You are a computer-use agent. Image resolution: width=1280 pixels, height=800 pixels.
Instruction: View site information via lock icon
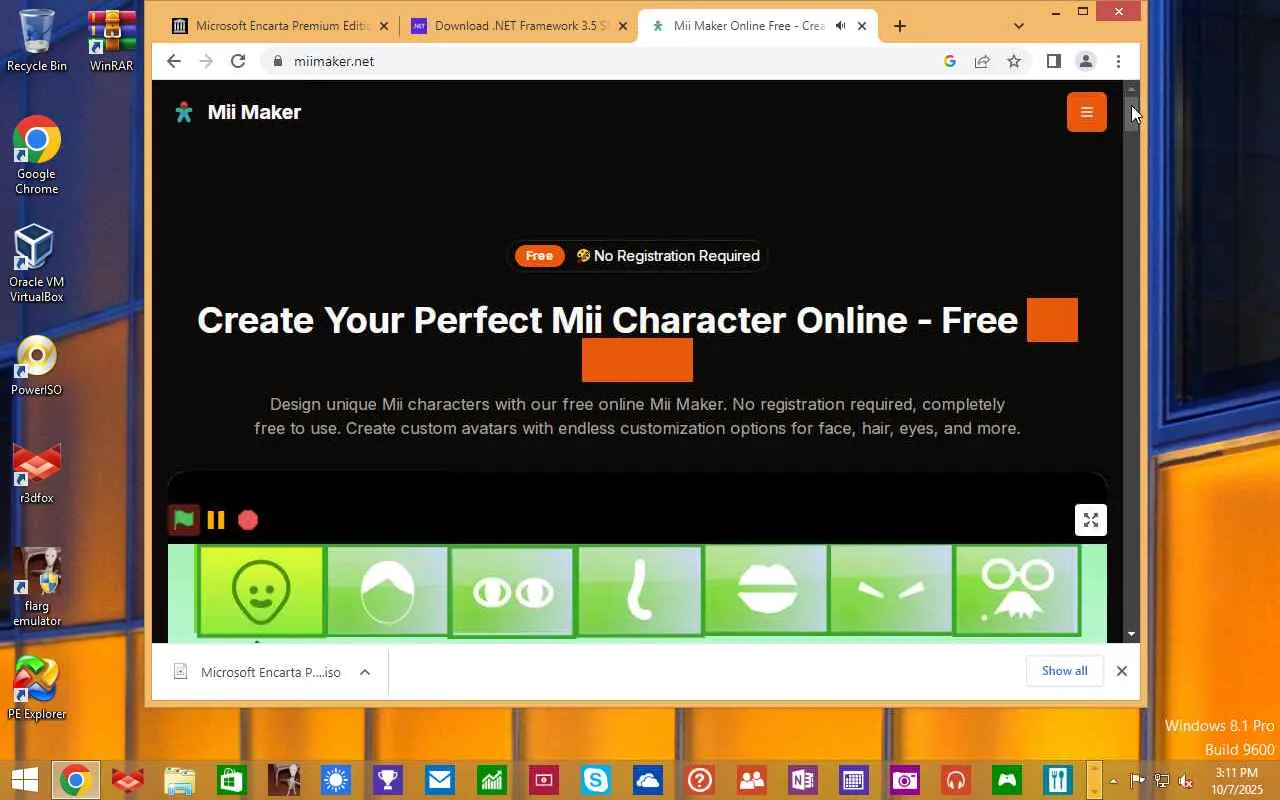pyautogui.click(x=278, y=61)
